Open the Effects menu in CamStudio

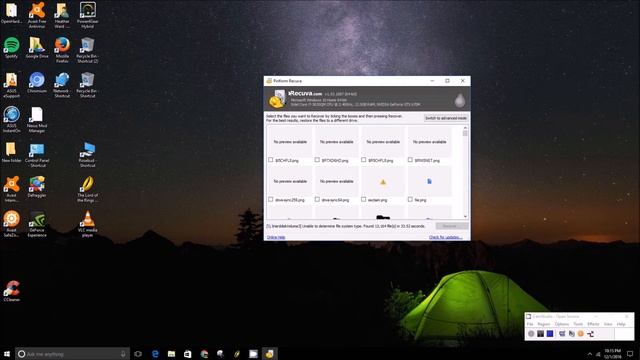[x=593, y=324]
